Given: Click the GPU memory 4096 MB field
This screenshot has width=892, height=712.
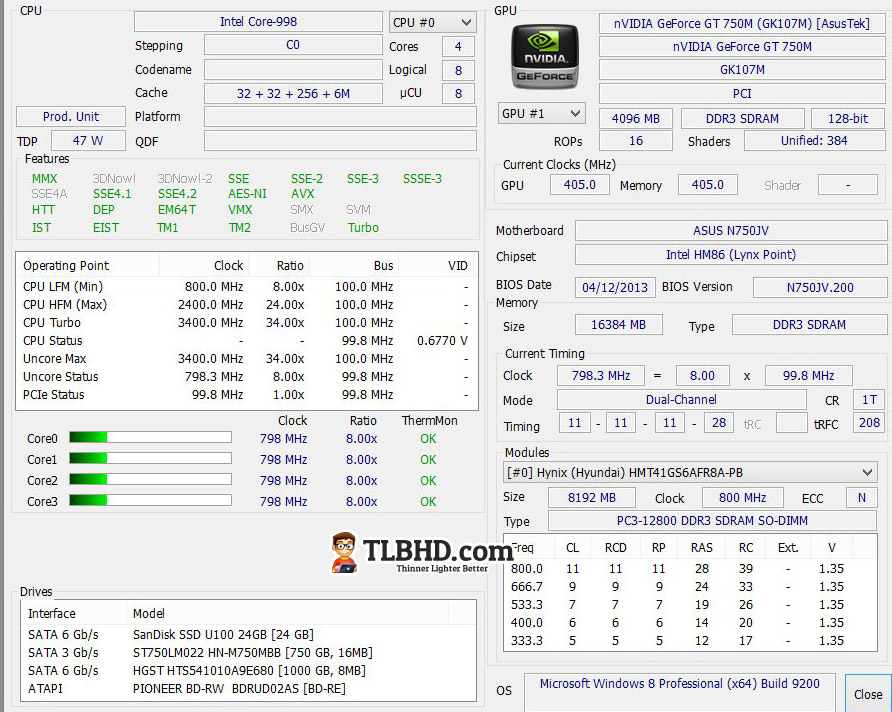Looking at the screenshot, I should 635,118.
